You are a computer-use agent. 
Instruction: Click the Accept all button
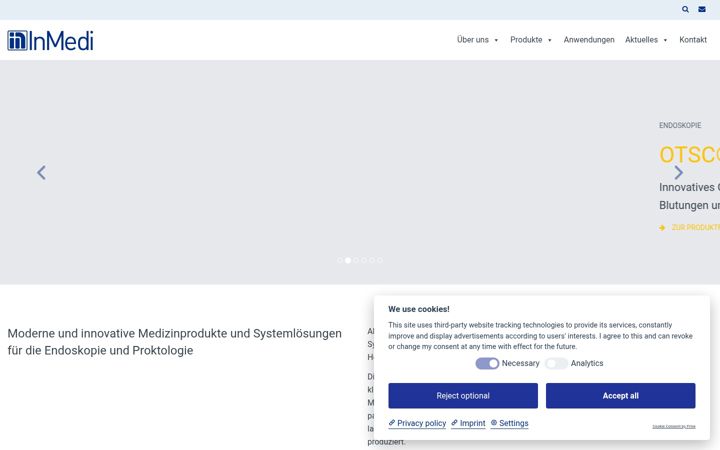pos(620,396)
